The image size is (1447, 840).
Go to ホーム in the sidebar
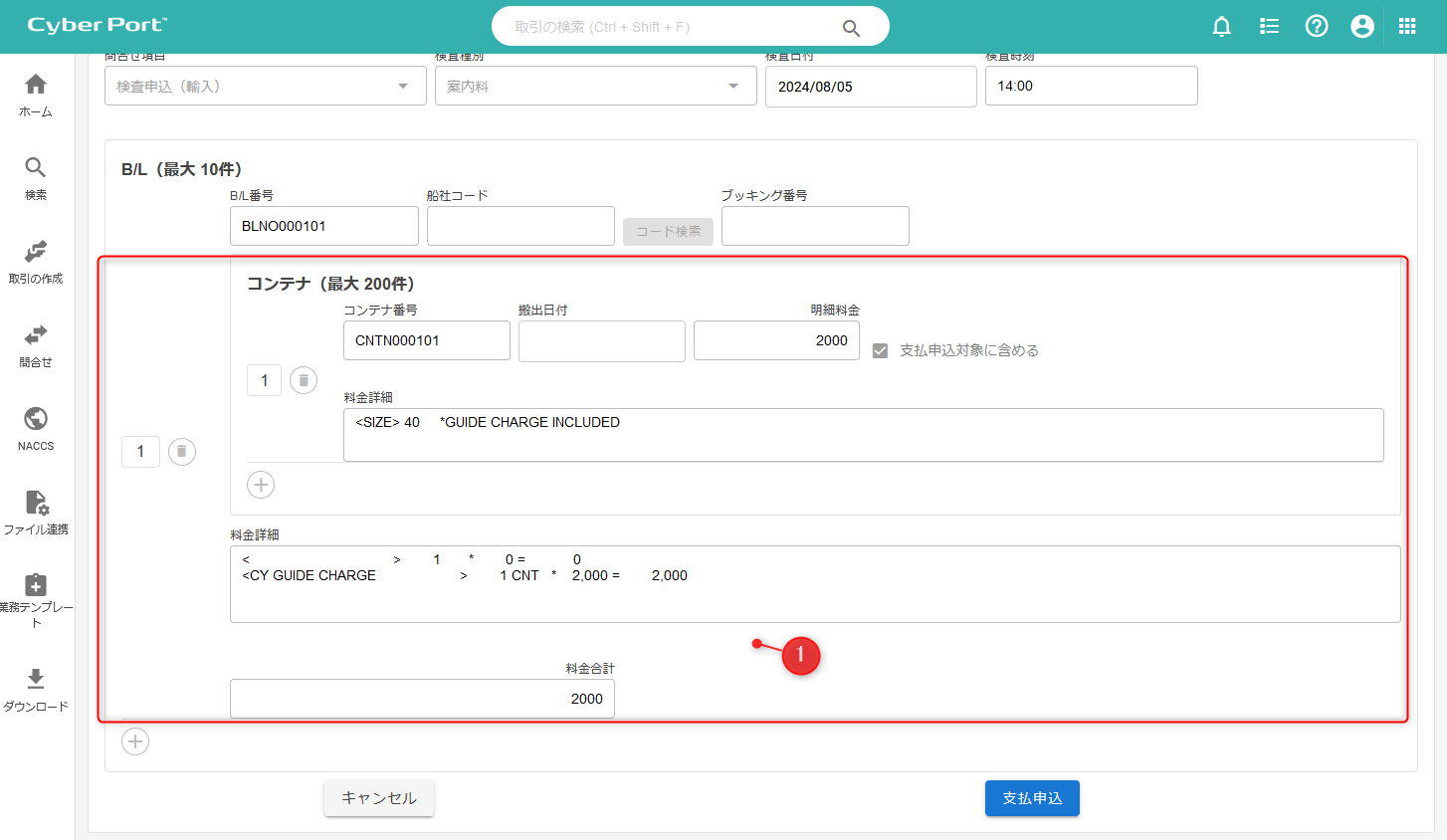(x=36, y=95)
